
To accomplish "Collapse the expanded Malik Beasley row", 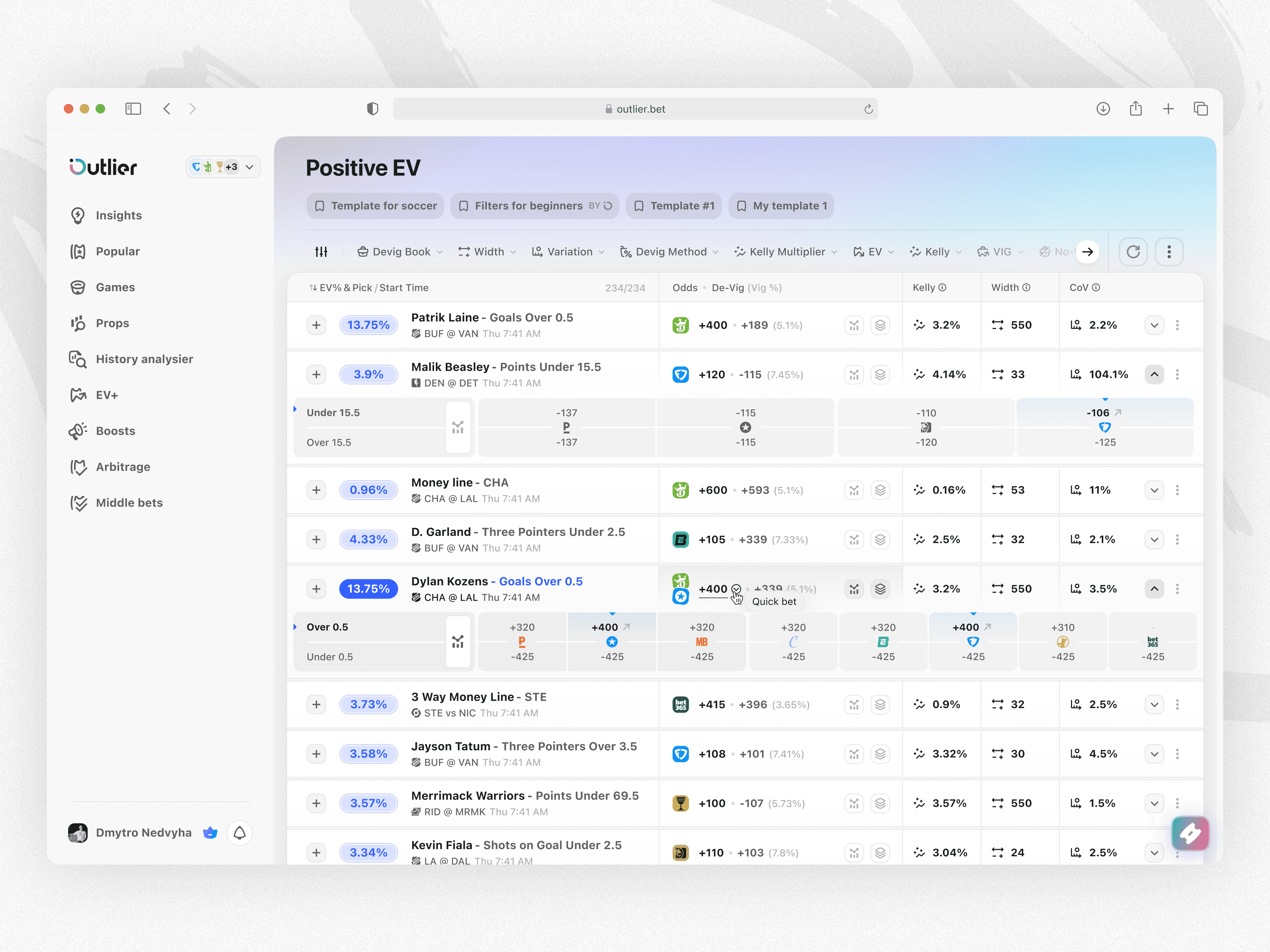I will (1154, 375).
